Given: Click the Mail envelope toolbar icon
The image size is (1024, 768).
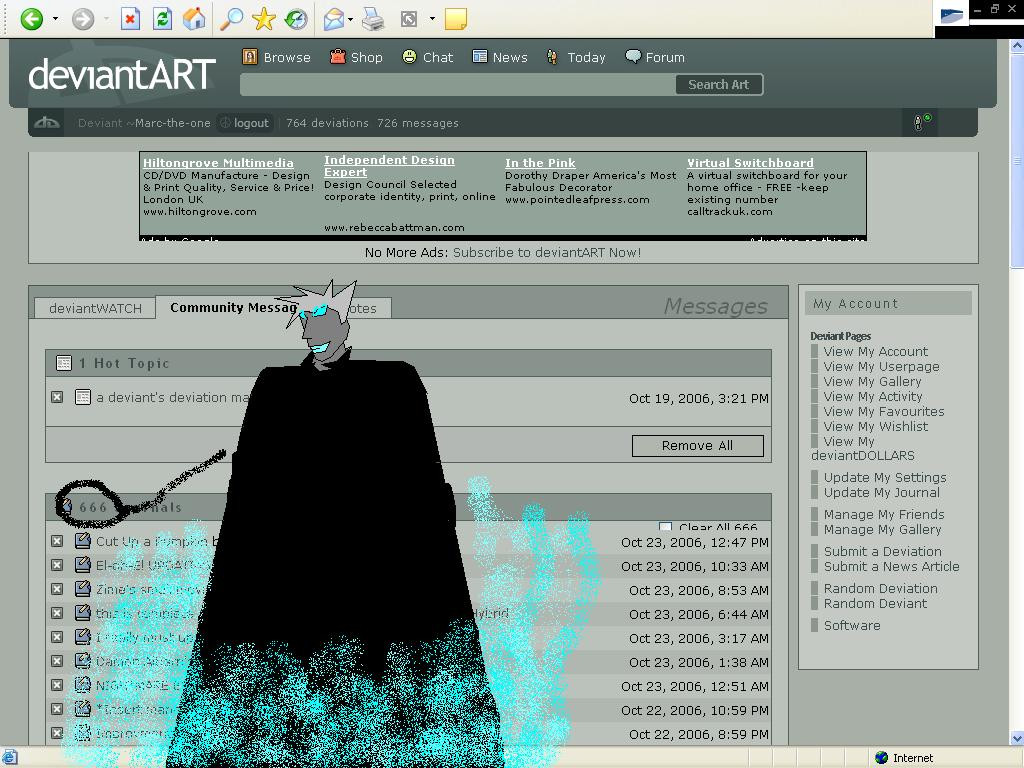Looking at the screenshot, I should [333, 19].
